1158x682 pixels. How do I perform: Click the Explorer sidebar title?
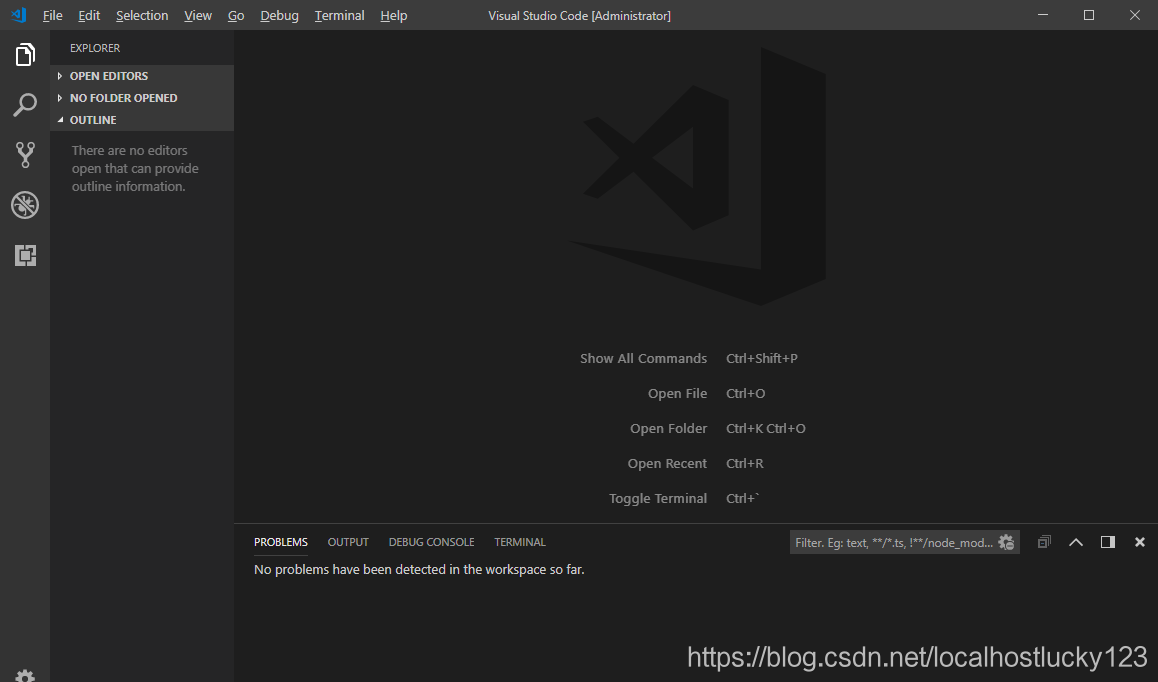[x=95, y=48]
